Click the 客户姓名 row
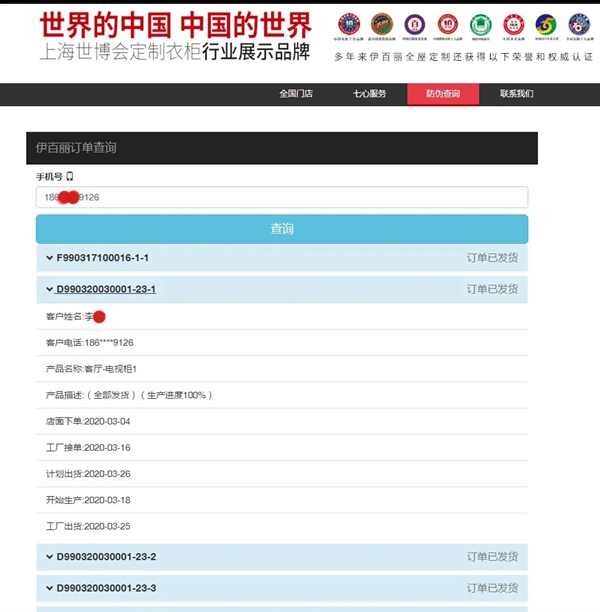This screenshot has width=600, height=612. click(x=282, y=317)
